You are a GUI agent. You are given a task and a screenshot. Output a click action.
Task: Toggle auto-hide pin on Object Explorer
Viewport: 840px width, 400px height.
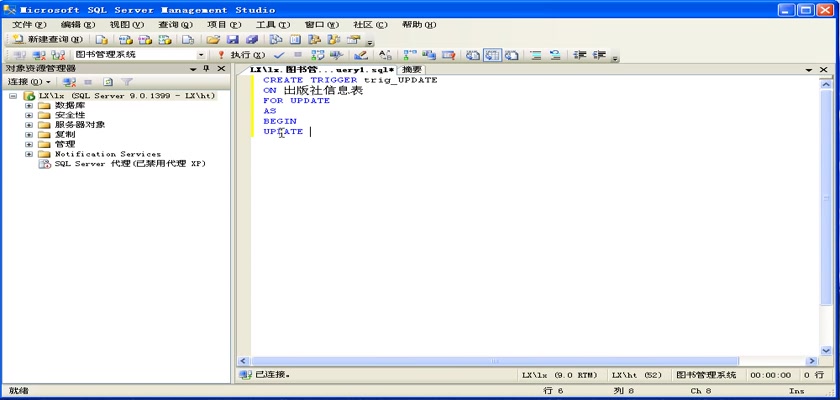206,69
